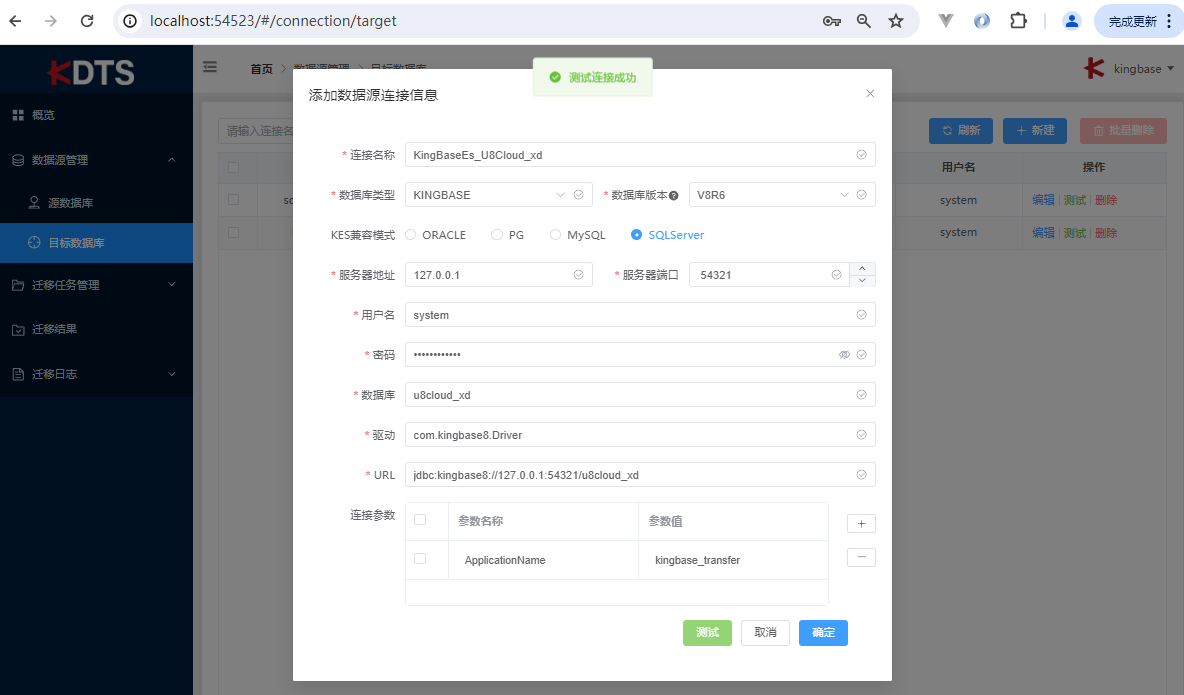Open the 迁移结果 sidebar item
Screen dimensions: 1184x695
tap(54, 329)
